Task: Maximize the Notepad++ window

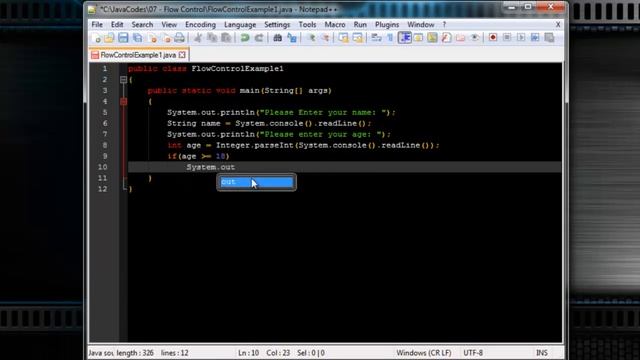Action: coord(528,7)
